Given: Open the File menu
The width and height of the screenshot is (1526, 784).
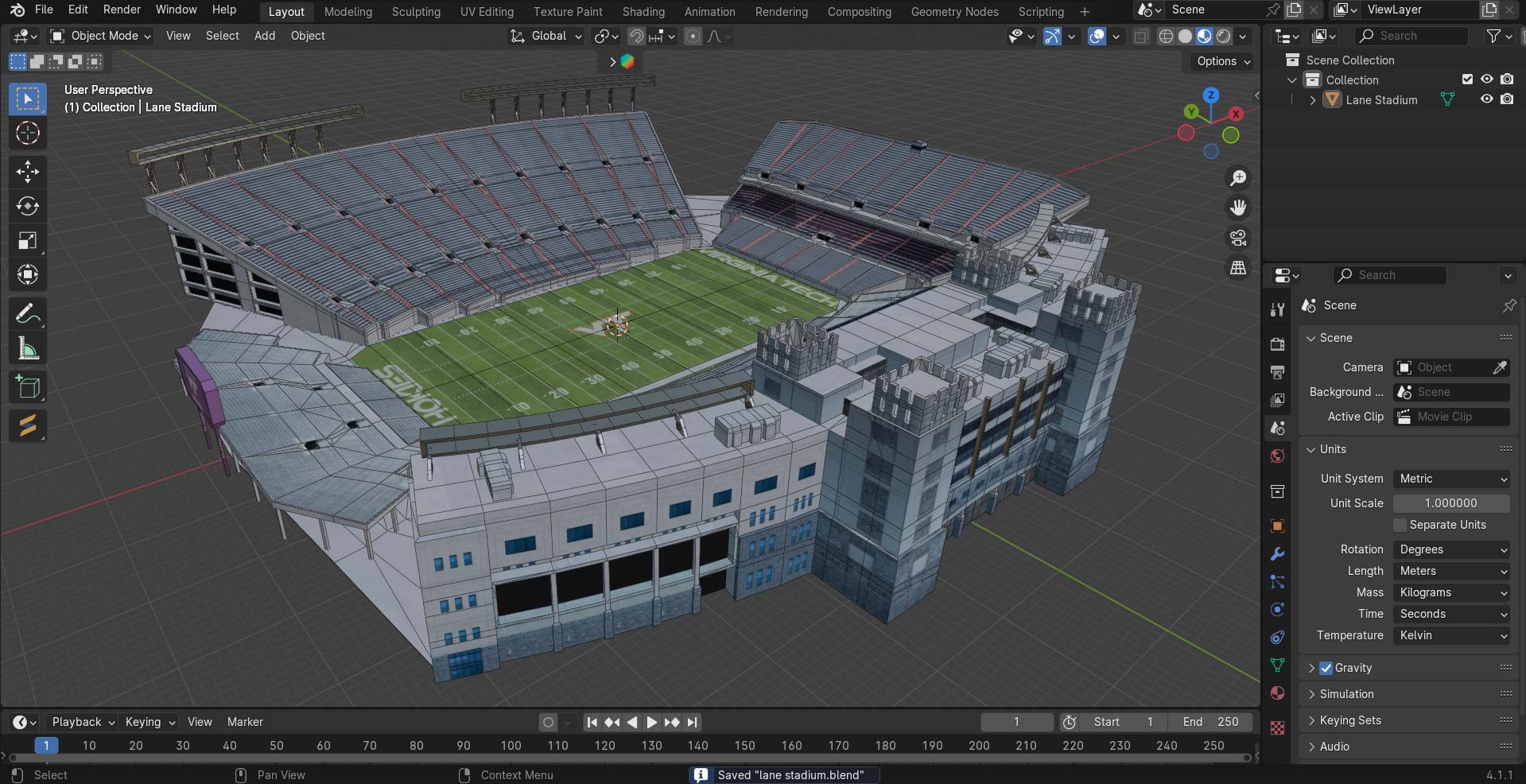Looking at the screenshot, I should point(45,10).
